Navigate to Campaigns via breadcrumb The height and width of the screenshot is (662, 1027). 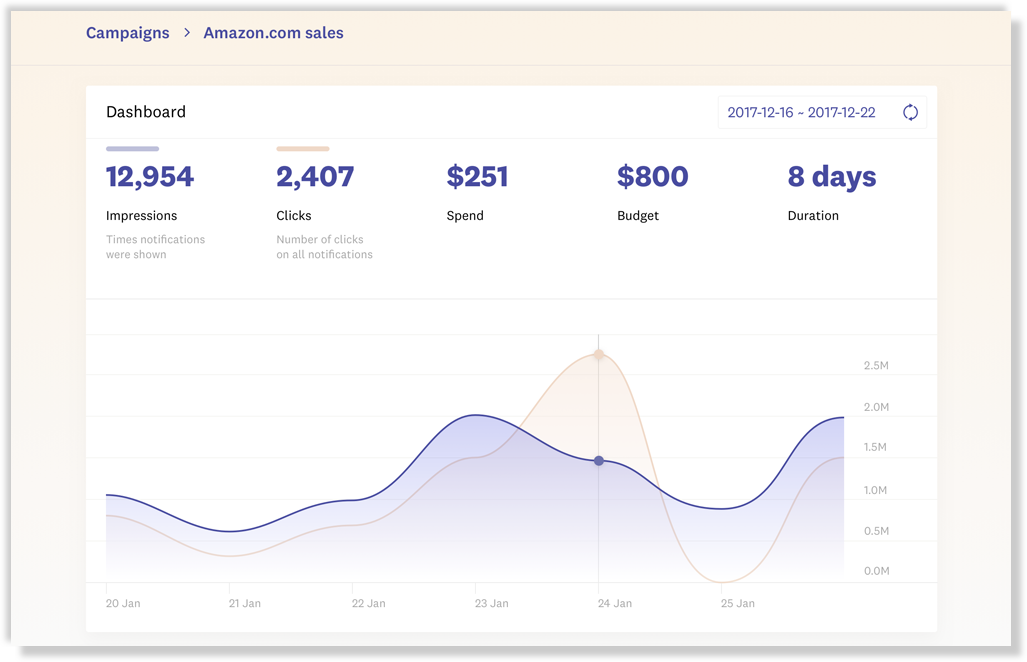pyautogui.click(x=127, y=32)
